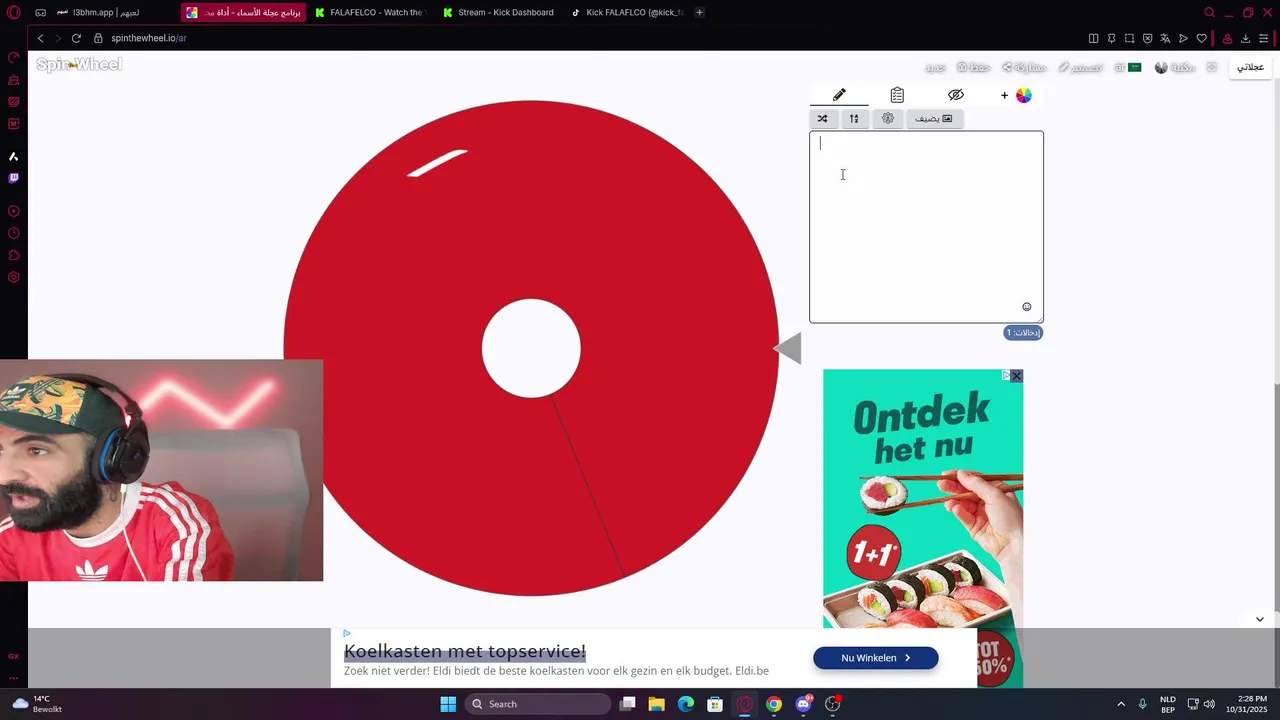Switch to Stream - Kick Dashboard tab
The image size is (1280, 720).
click(x=498, y=12)
